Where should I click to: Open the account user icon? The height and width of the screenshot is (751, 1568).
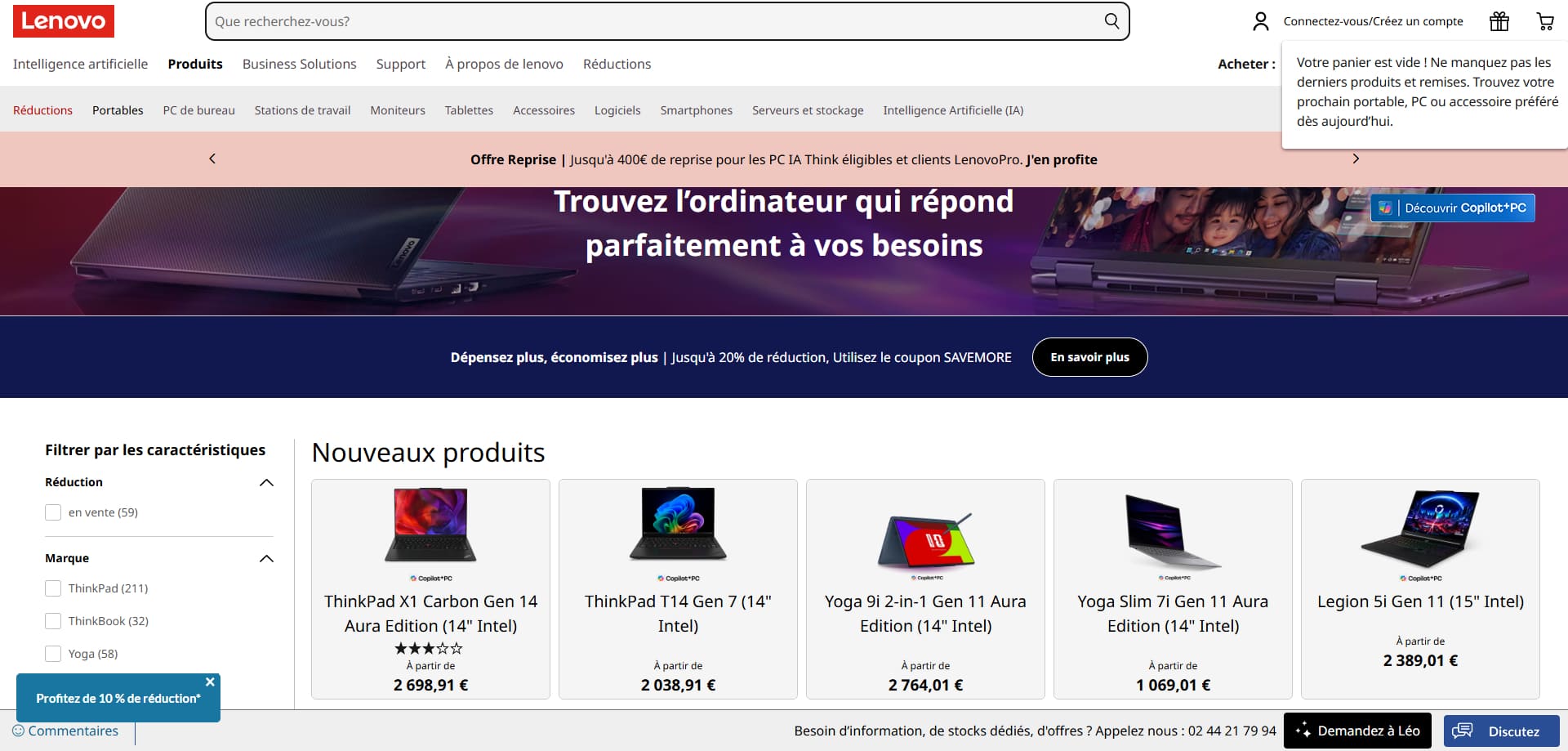(1261, 21)
